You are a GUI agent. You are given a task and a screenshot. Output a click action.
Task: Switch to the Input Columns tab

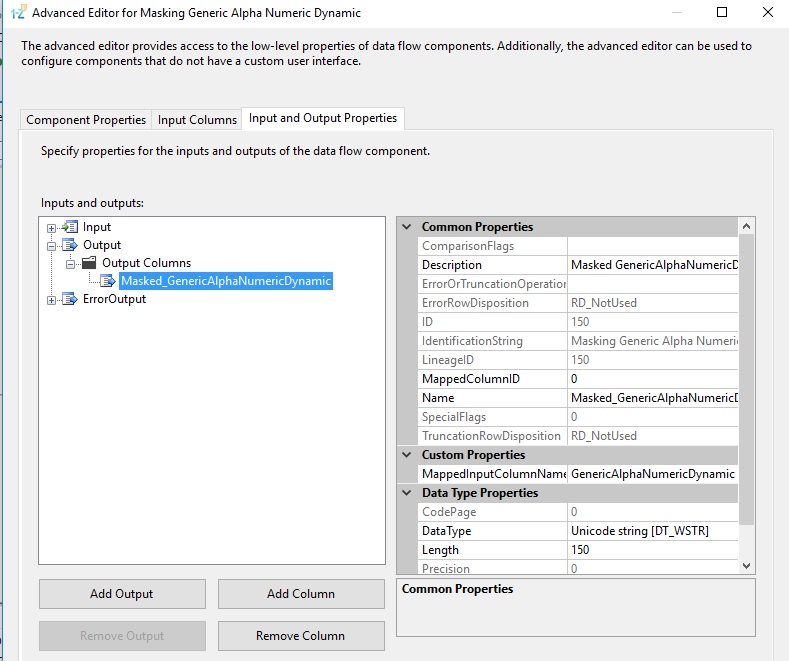pos(197,120)
